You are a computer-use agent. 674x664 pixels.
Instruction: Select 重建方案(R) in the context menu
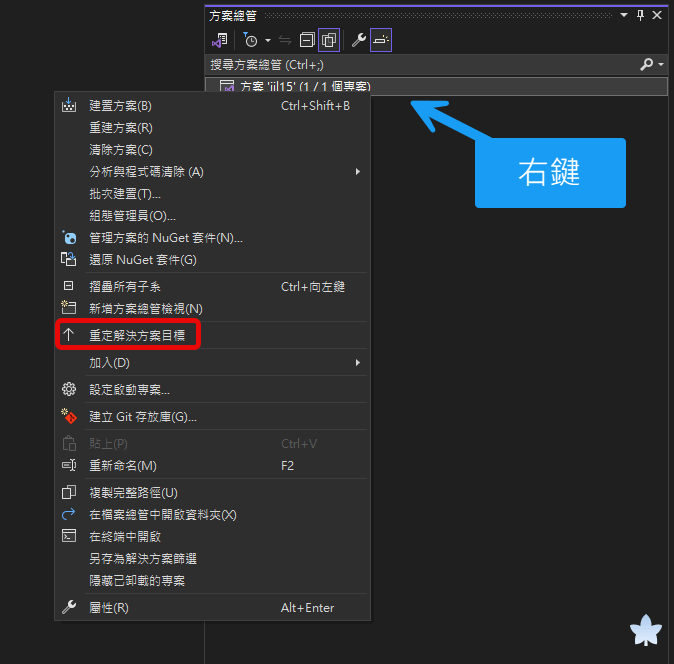click(120, 128)
